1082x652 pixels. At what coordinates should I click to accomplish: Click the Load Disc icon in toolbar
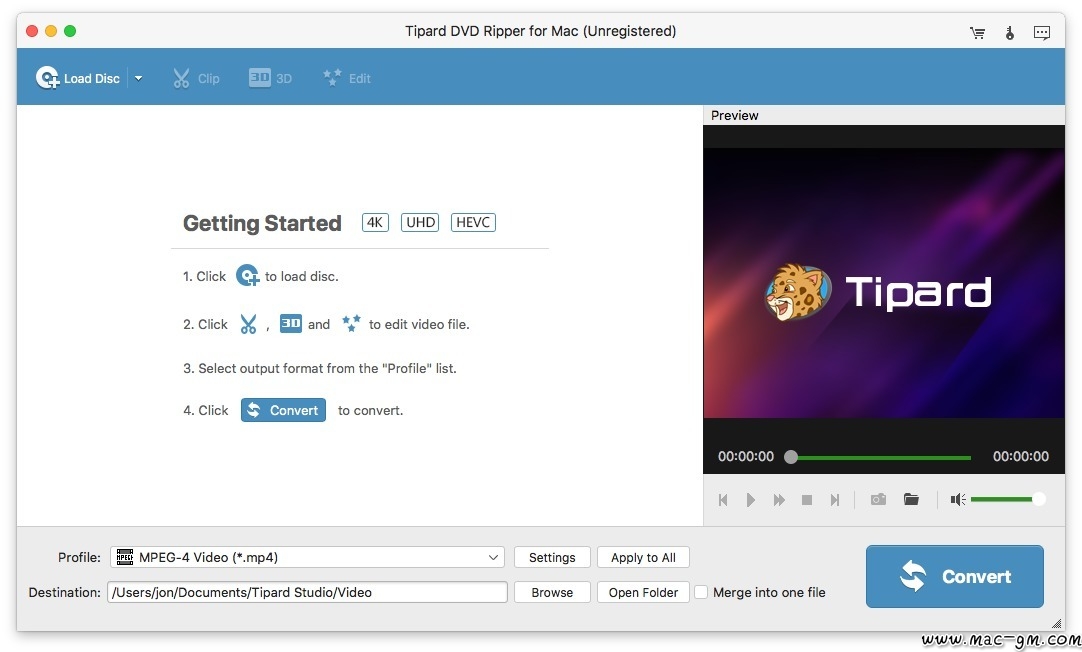[48, 78]
